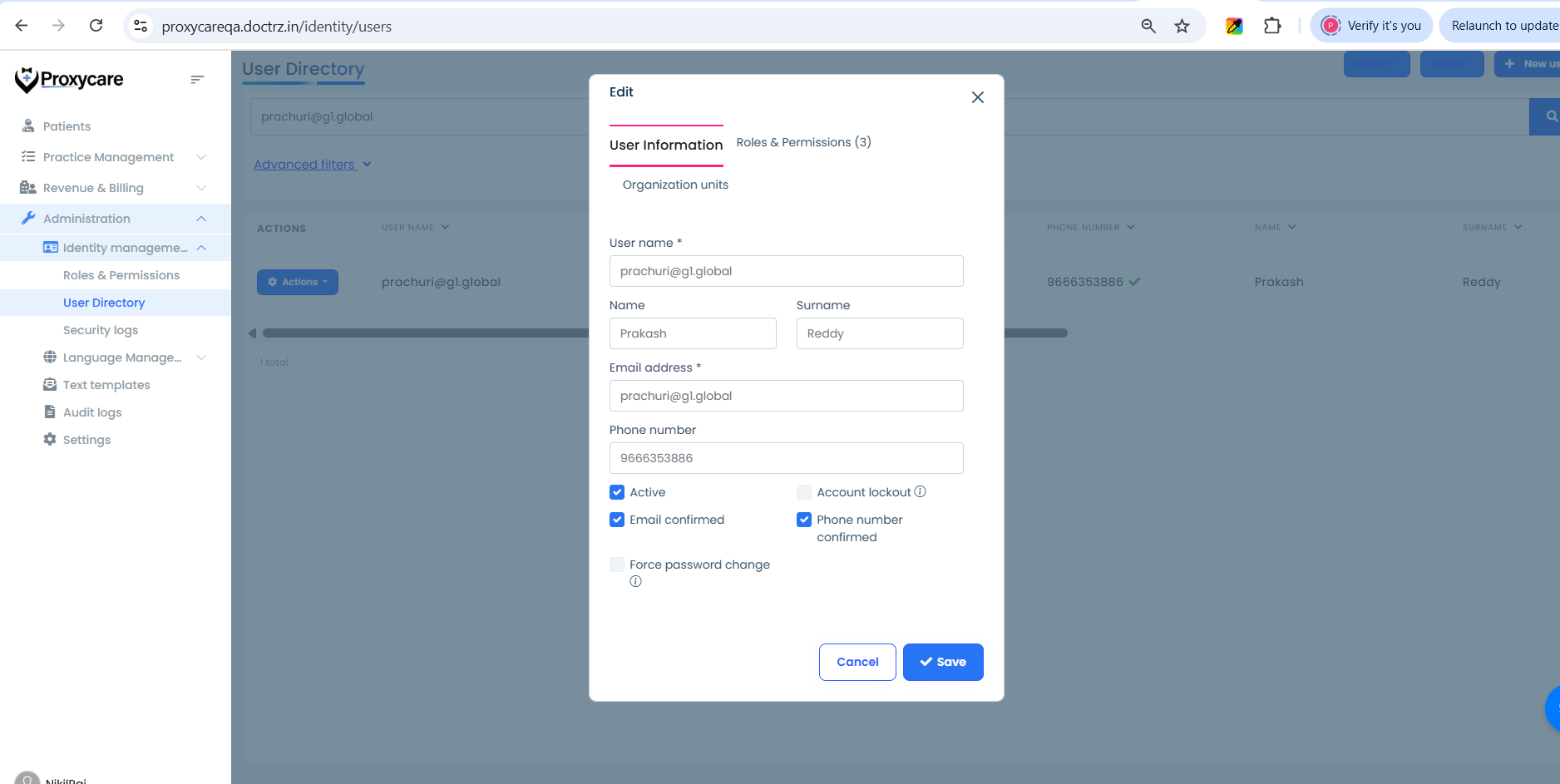
Task: Focus the Email address input field
Action: pyautogui.click(x=786, y=396)
